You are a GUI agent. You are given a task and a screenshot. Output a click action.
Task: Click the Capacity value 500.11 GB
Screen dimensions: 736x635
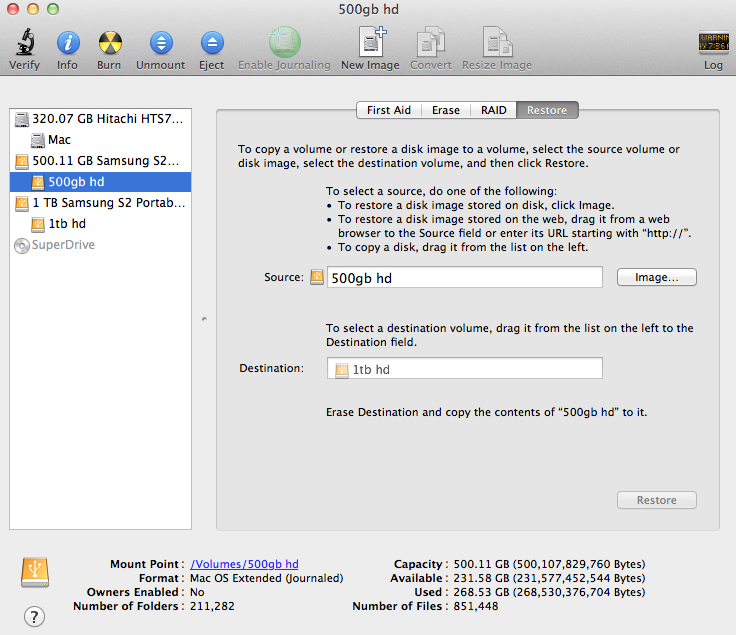pos(549,564)
